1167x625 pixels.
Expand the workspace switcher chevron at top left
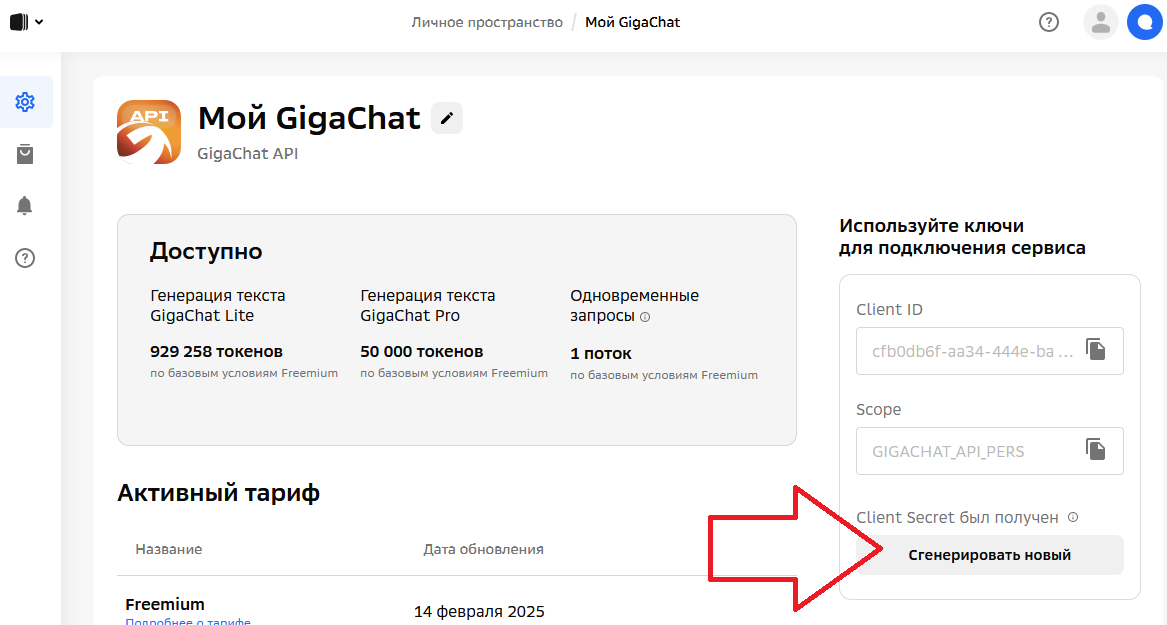point(39,22)
